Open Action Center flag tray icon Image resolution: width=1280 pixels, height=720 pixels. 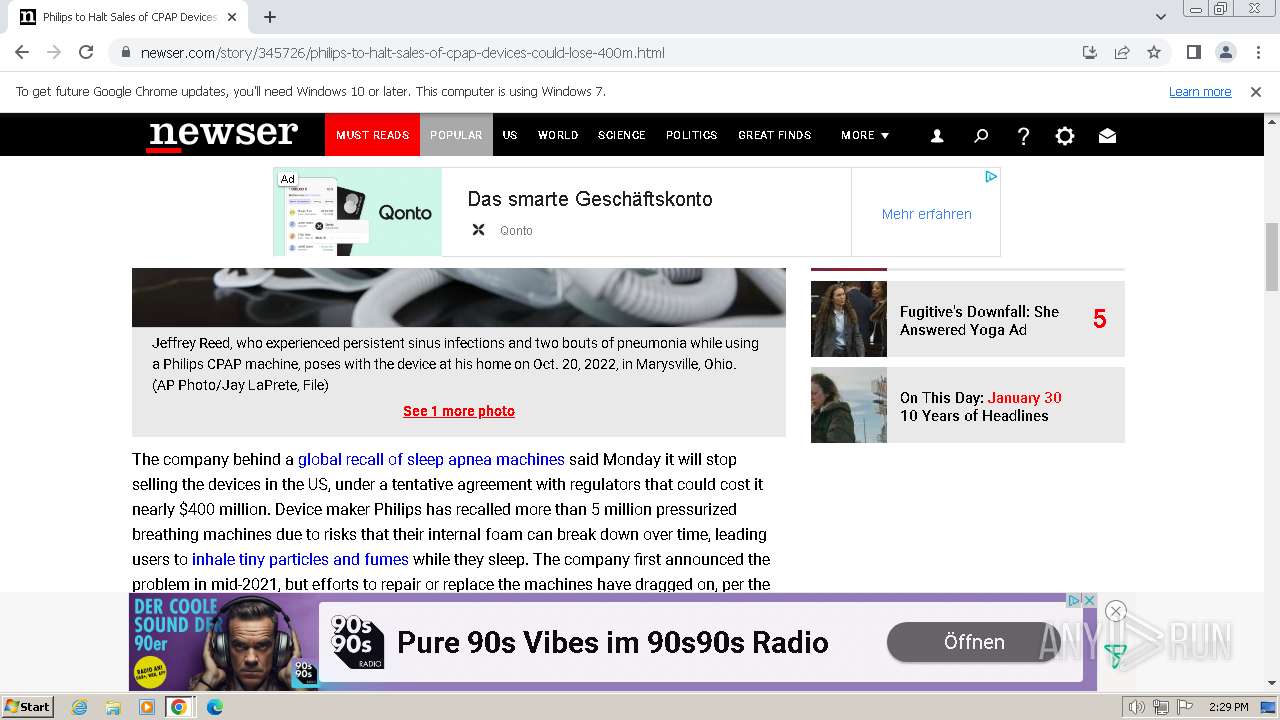[1183, 707]
